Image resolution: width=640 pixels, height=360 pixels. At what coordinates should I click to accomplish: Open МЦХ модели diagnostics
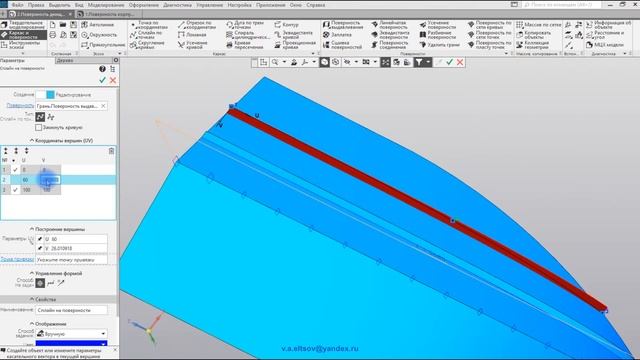604,45
